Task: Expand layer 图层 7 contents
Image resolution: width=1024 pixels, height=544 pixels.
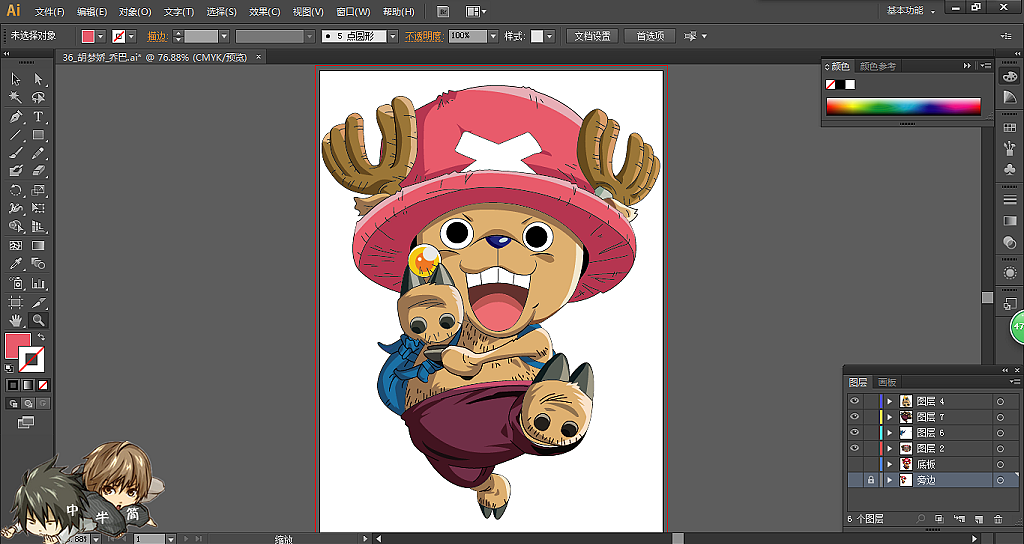Action: (889, 417)
